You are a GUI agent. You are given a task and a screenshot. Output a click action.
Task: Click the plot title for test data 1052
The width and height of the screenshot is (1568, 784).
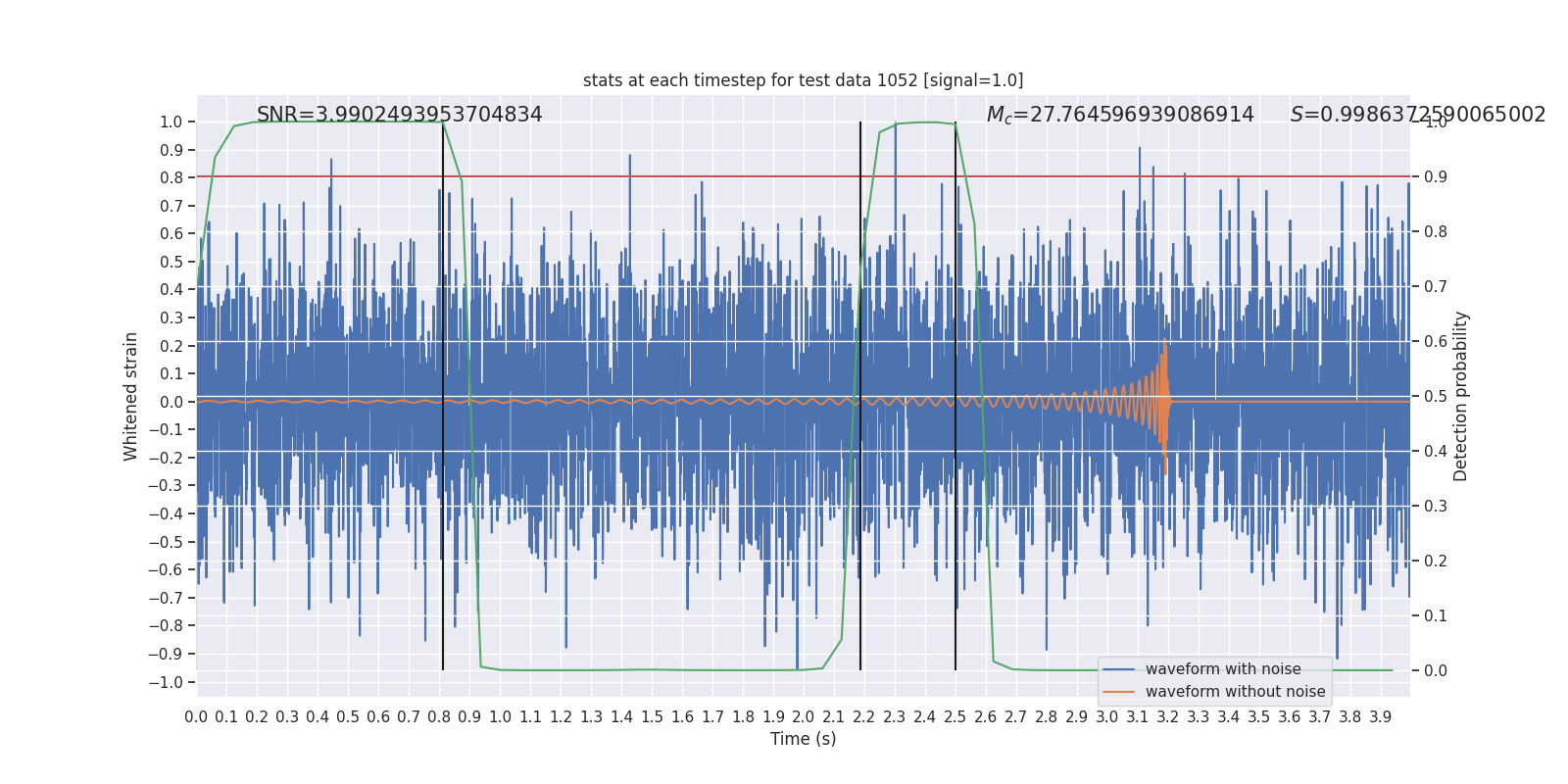point(803,80)
